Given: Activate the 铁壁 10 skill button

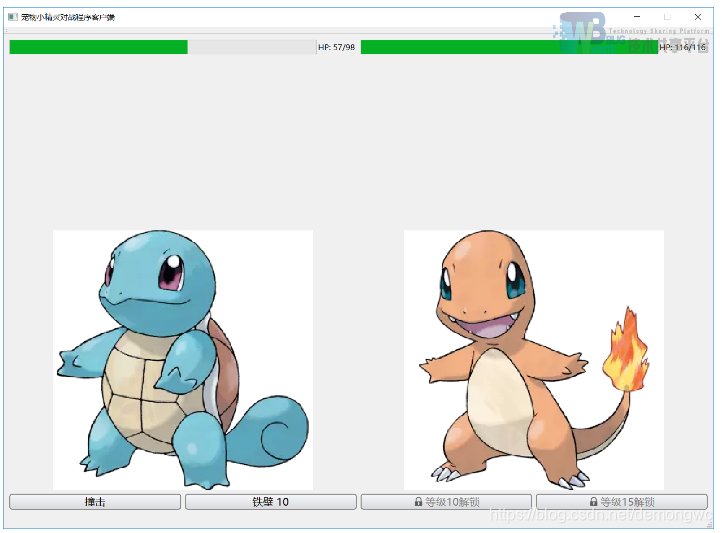Looking at the screenshot, I should click(x=271, y=502).
